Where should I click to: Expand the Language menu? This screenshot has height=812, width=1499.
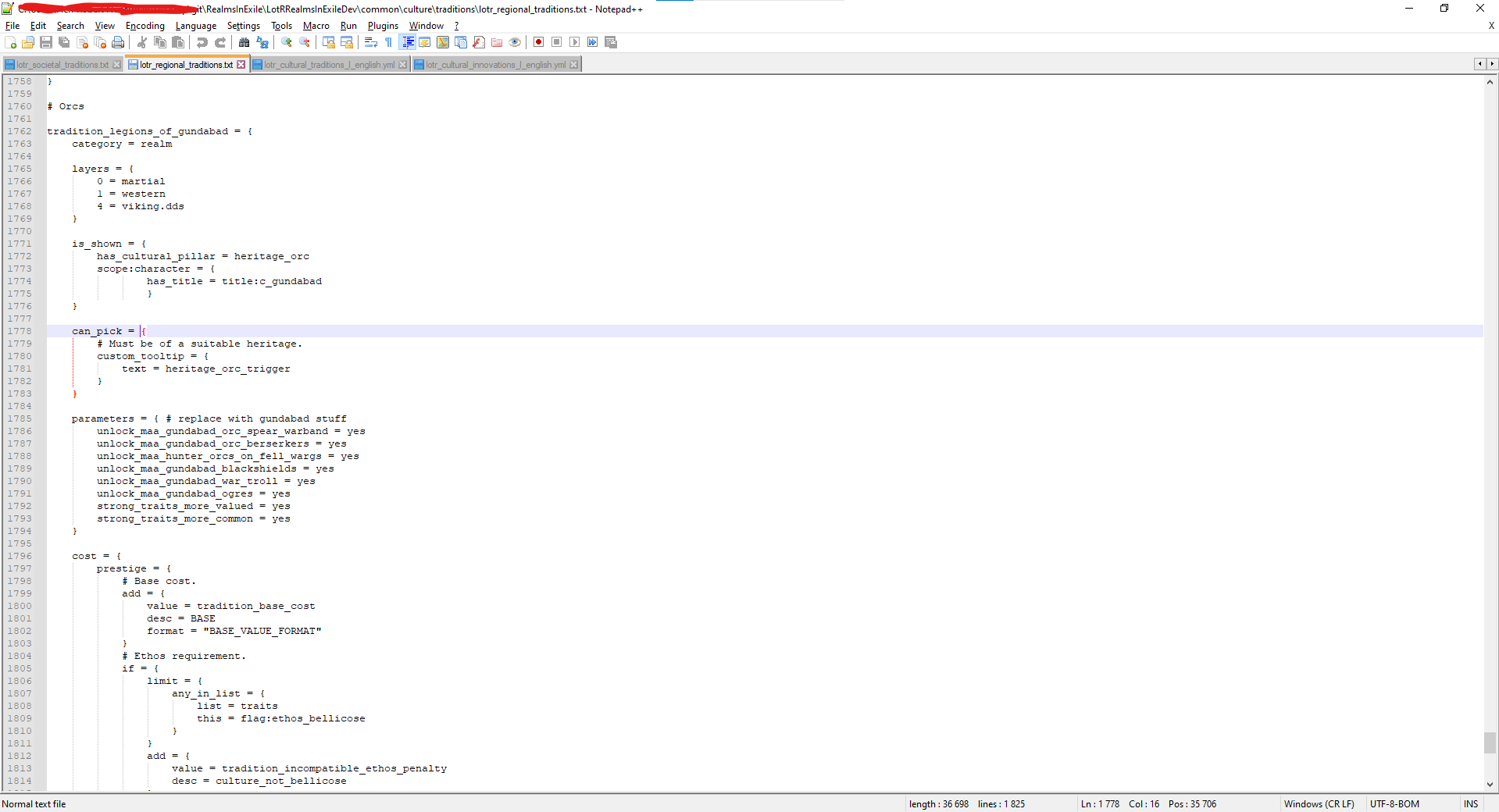196,26
